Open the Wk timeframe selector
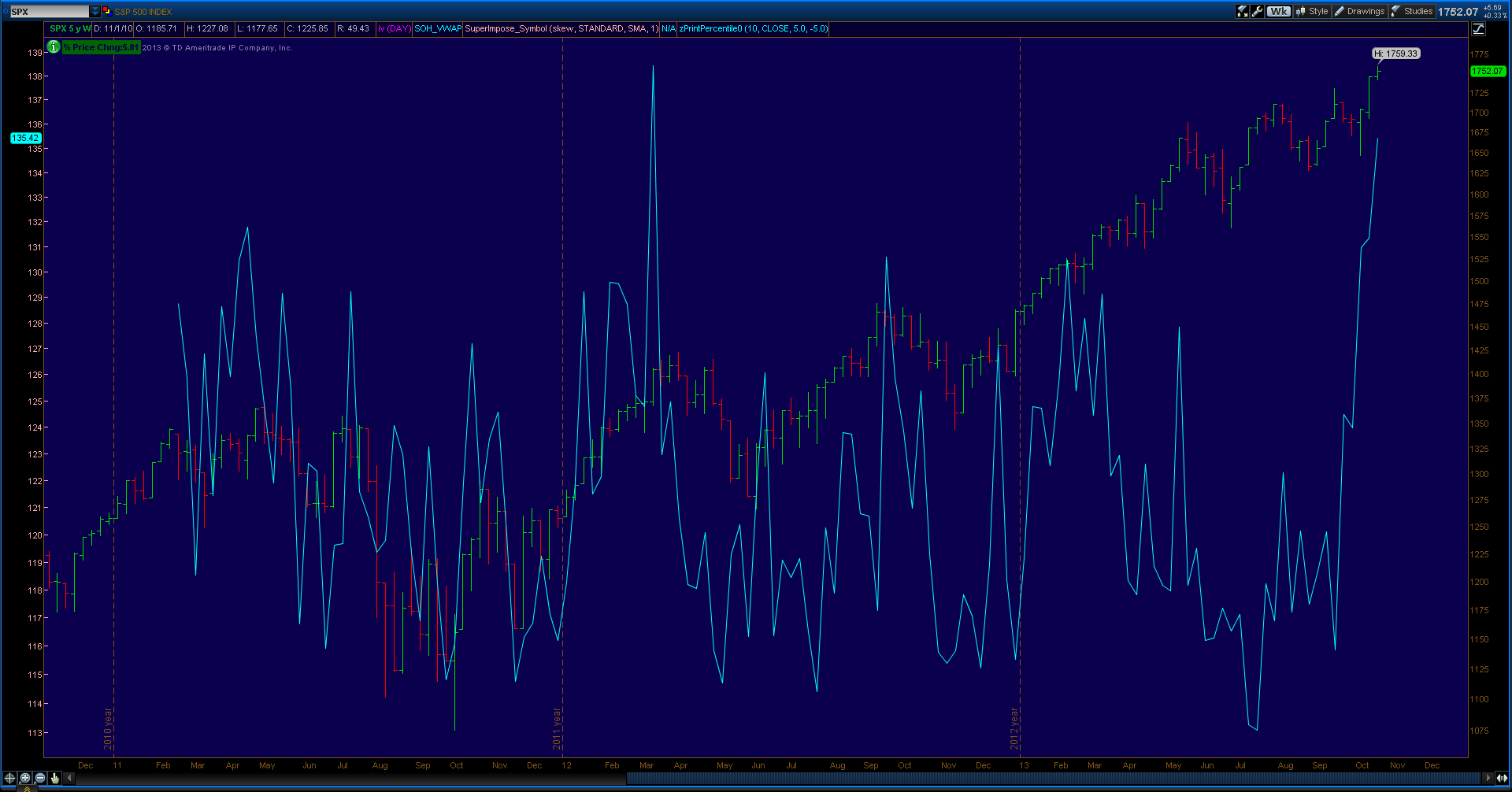 tap(1279, 11)
